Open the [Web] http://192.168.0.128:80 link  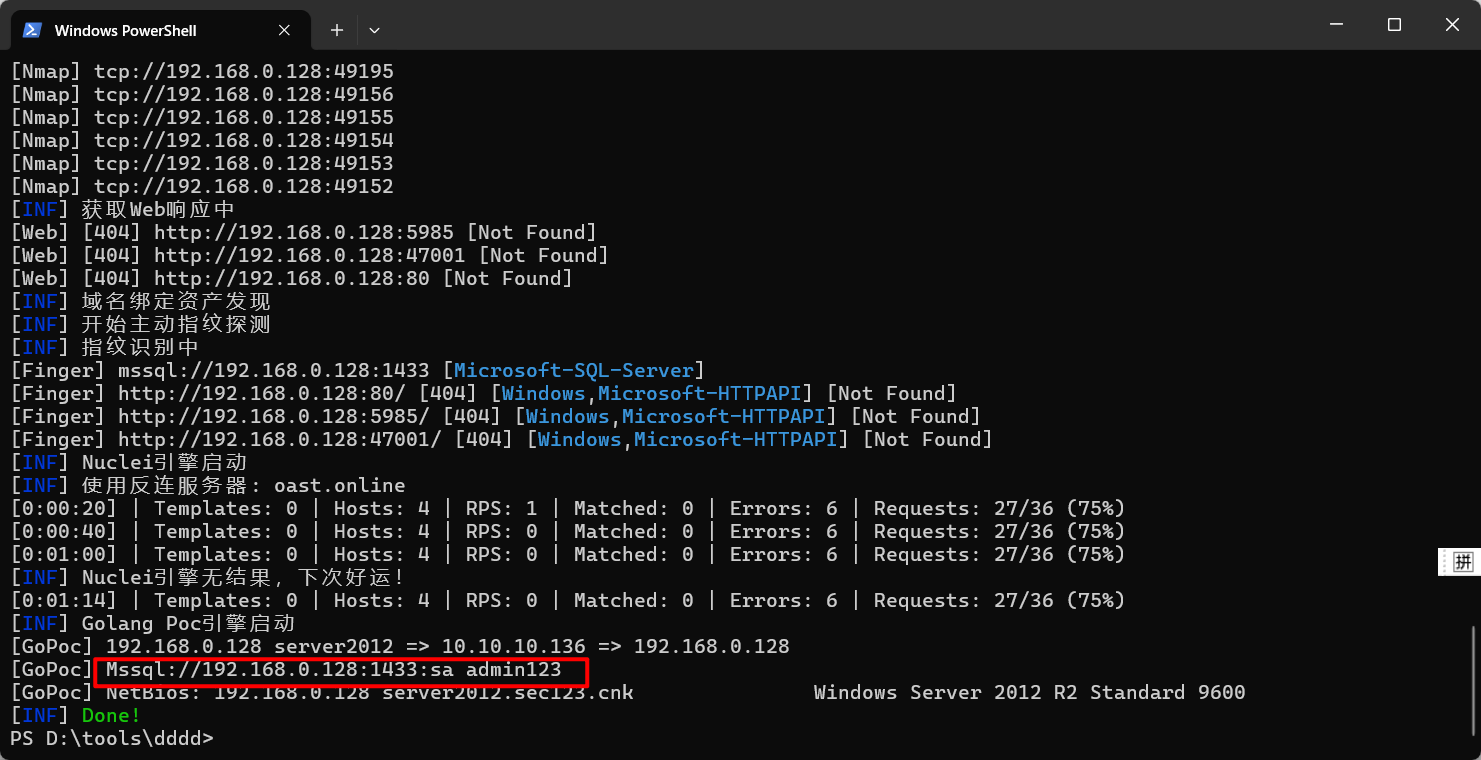(x=291, y=279)
